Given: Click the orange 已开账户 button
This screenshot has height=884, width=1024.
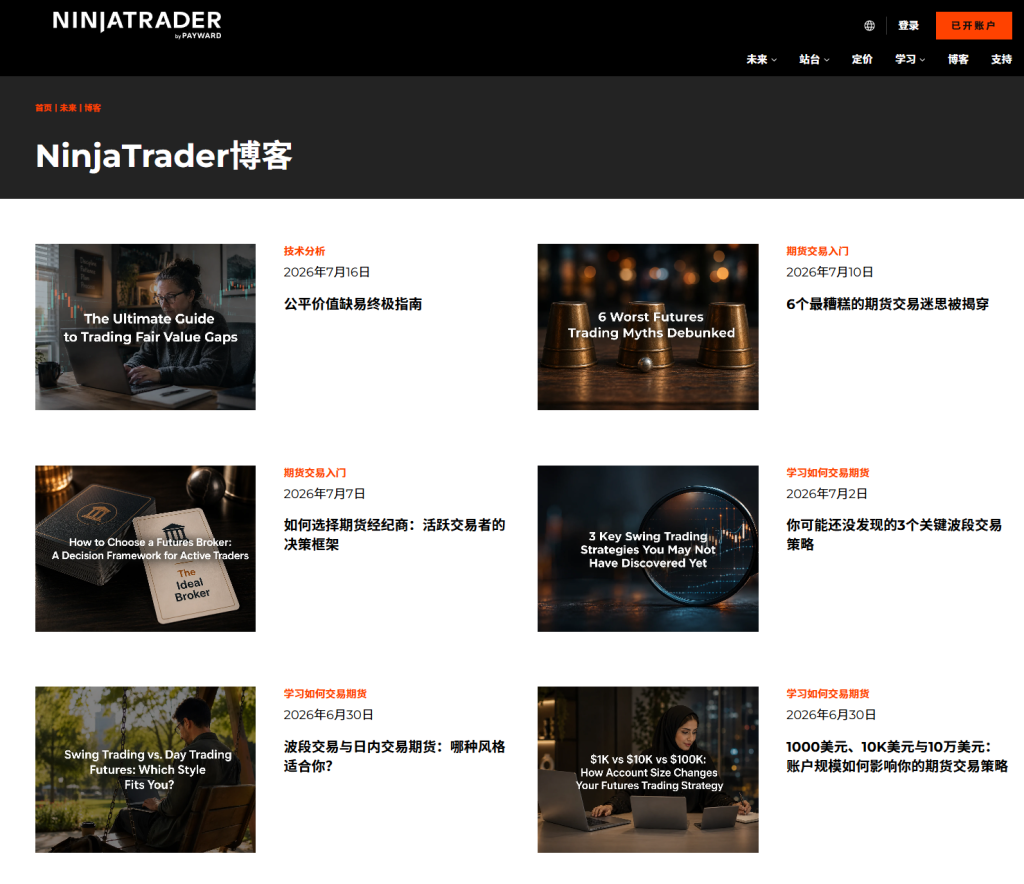Looking at the screenshot, I should coord(973,25).
